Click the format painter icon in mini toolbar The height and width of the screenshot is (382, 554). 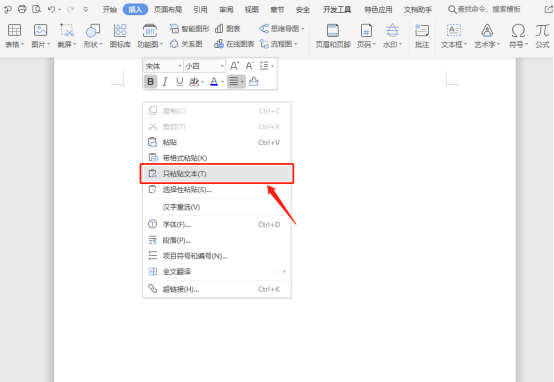(x=254, y=82)
